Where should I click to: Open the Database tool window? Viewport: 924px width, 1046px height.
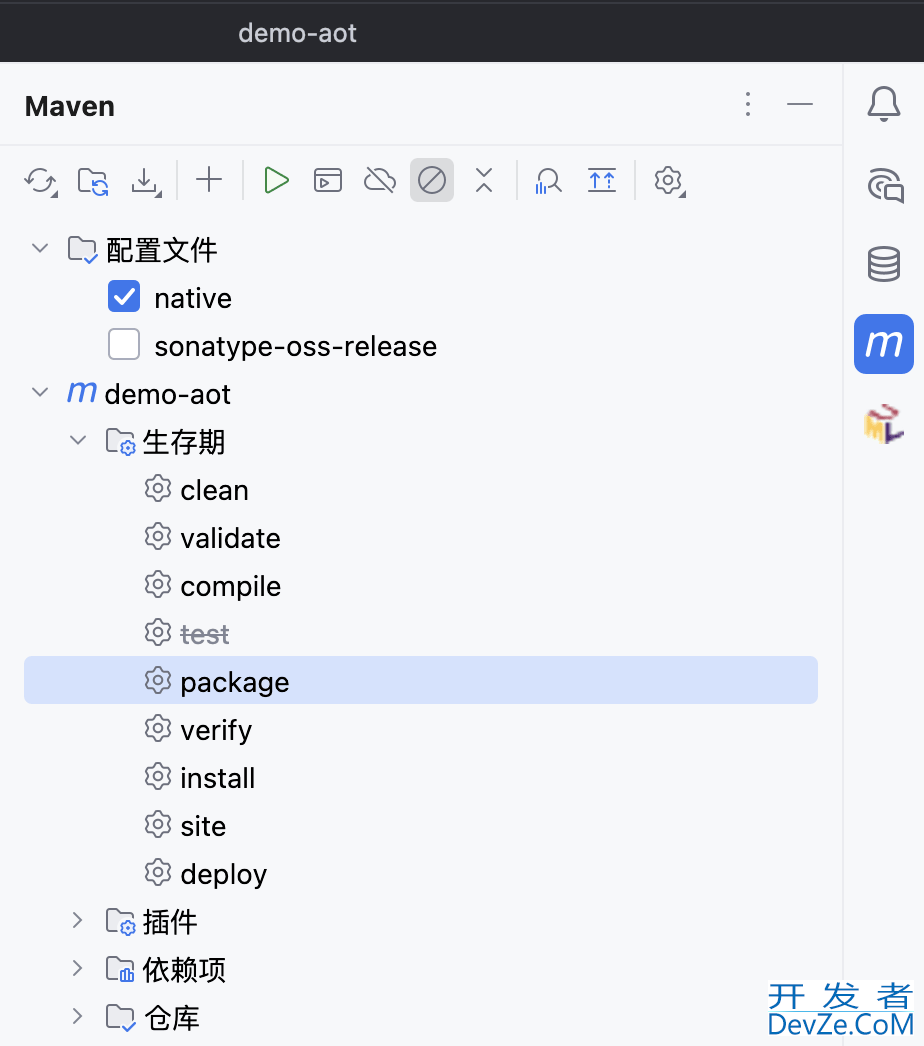(883, 265)
